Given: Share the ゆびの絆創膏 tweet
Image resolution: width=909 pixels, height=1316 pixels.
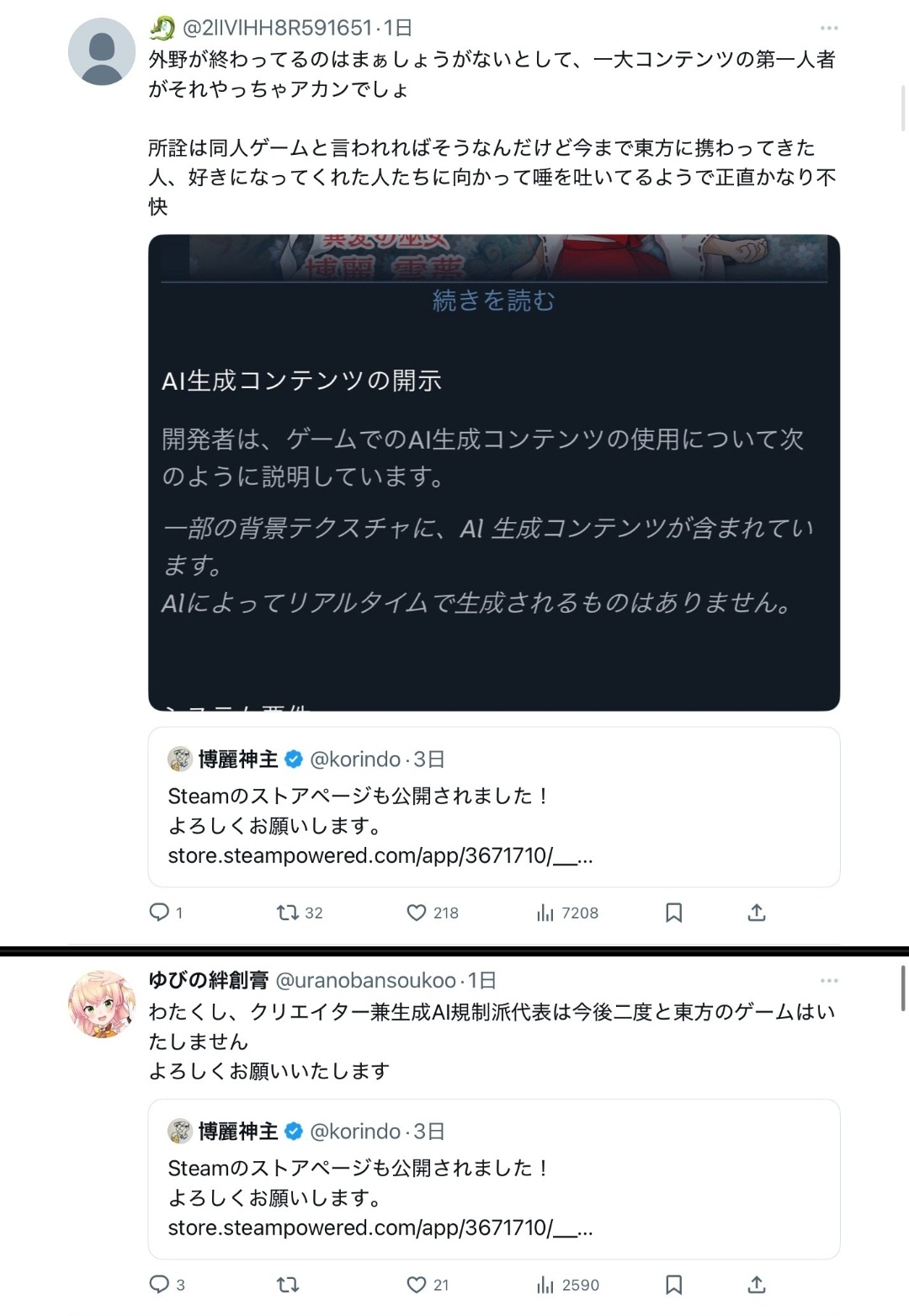Looking at the screenshot, I should [757, 1284].
